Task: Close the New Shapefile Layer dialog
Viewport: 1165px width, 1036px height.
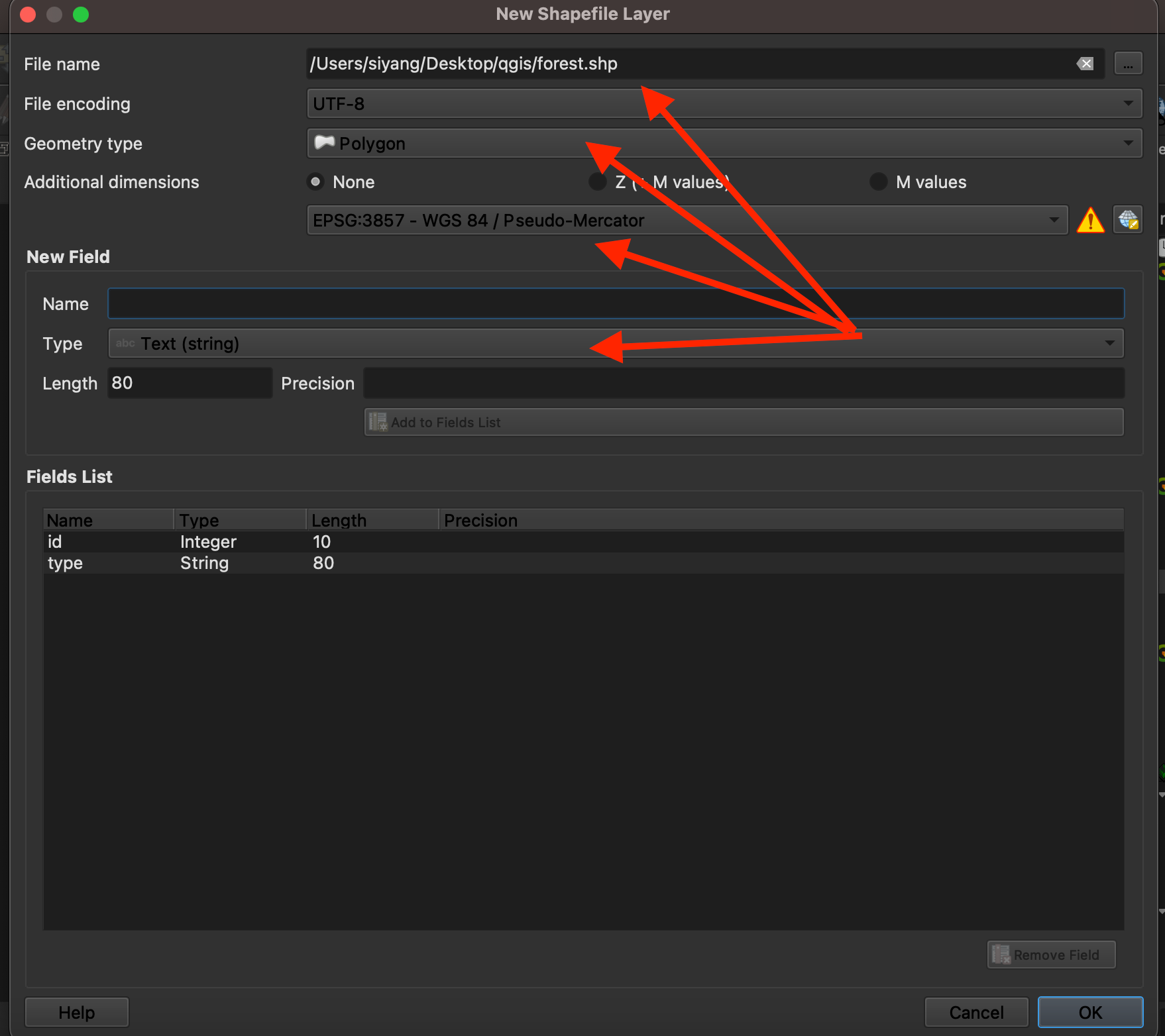Action: tap(28, 15)
